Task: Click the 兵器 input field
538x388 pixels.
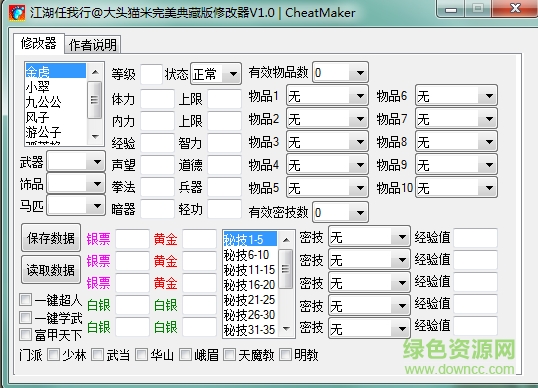Action: 224,187
